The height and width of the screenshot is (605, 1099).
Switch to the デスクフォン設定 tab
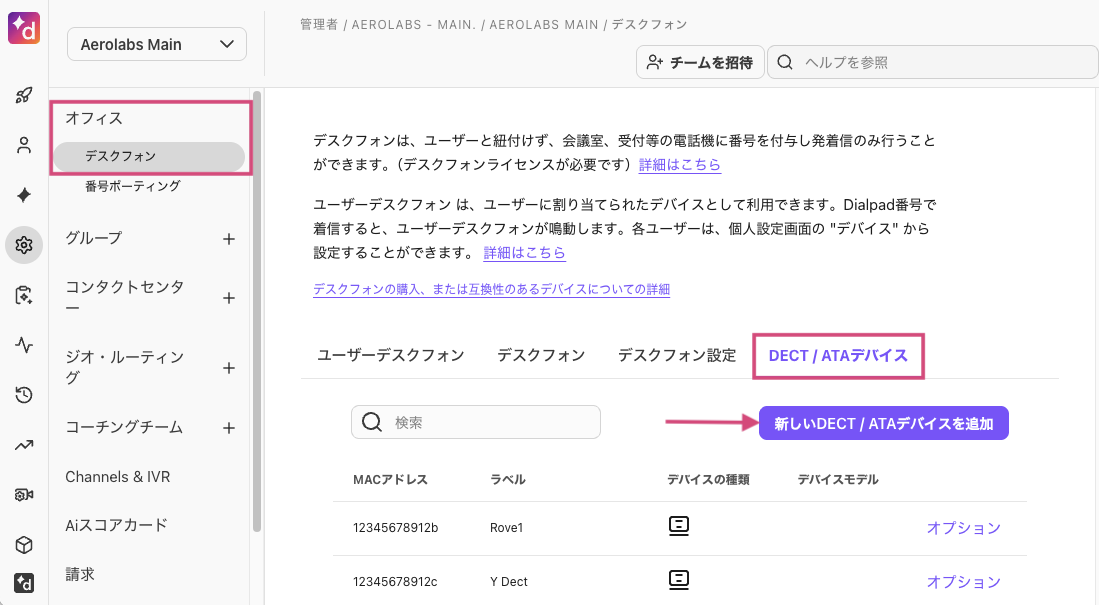pyautogui.click(x=676, y=356)
